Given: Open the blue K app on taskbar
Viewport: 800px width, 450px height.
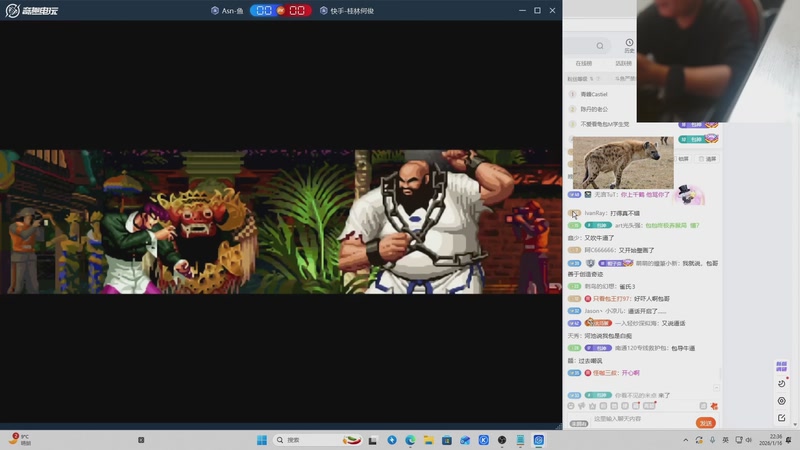Looking at the screenshot, I should click(484, 440).
